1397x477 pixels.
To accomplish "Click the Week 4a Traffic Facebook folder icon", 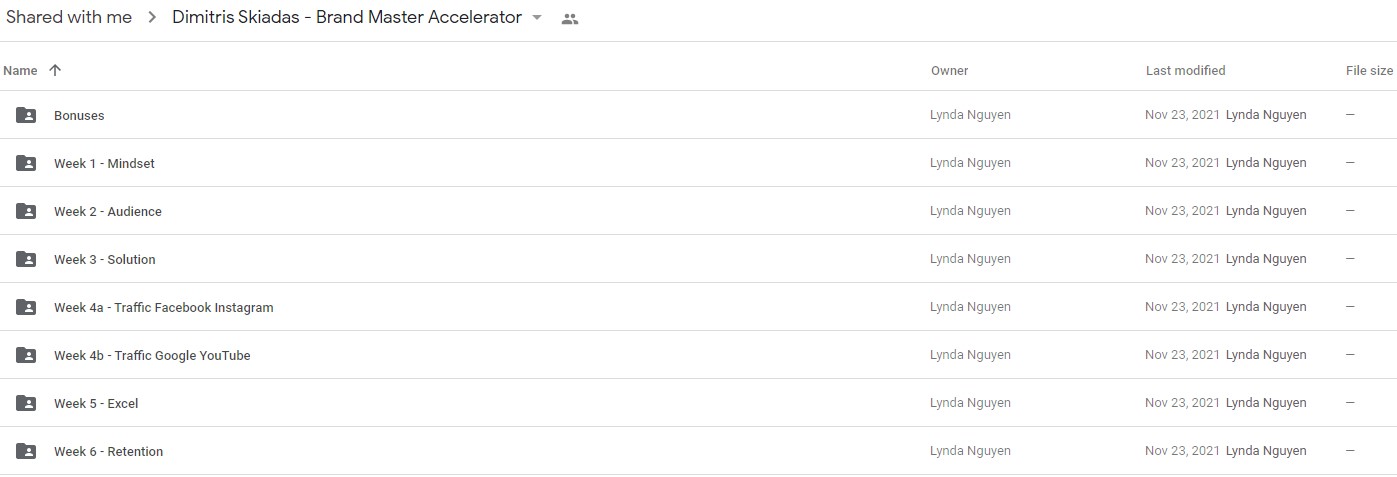I will (x=26, y=307).
